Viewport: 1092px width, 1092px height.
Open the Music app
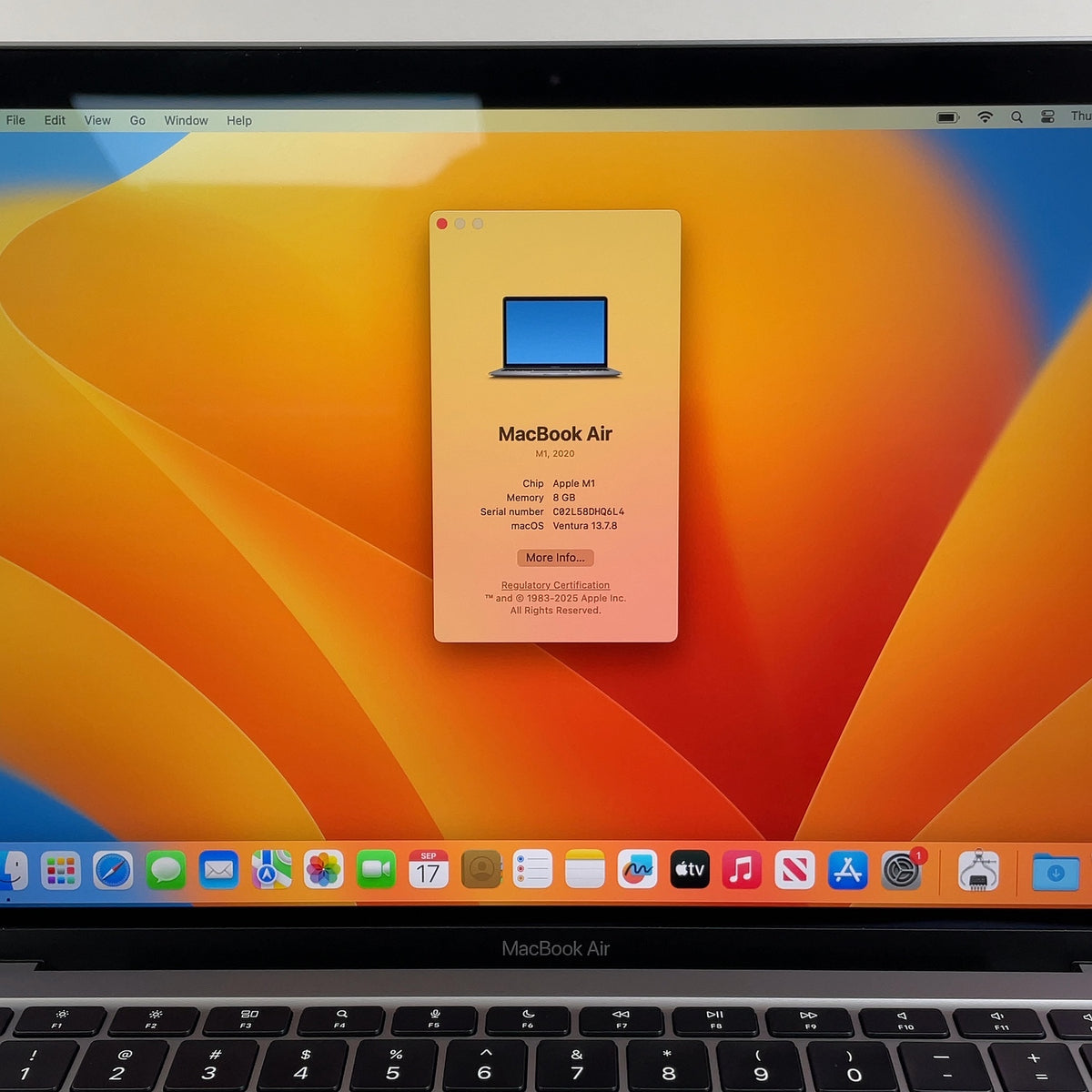[x=742, y=870]
